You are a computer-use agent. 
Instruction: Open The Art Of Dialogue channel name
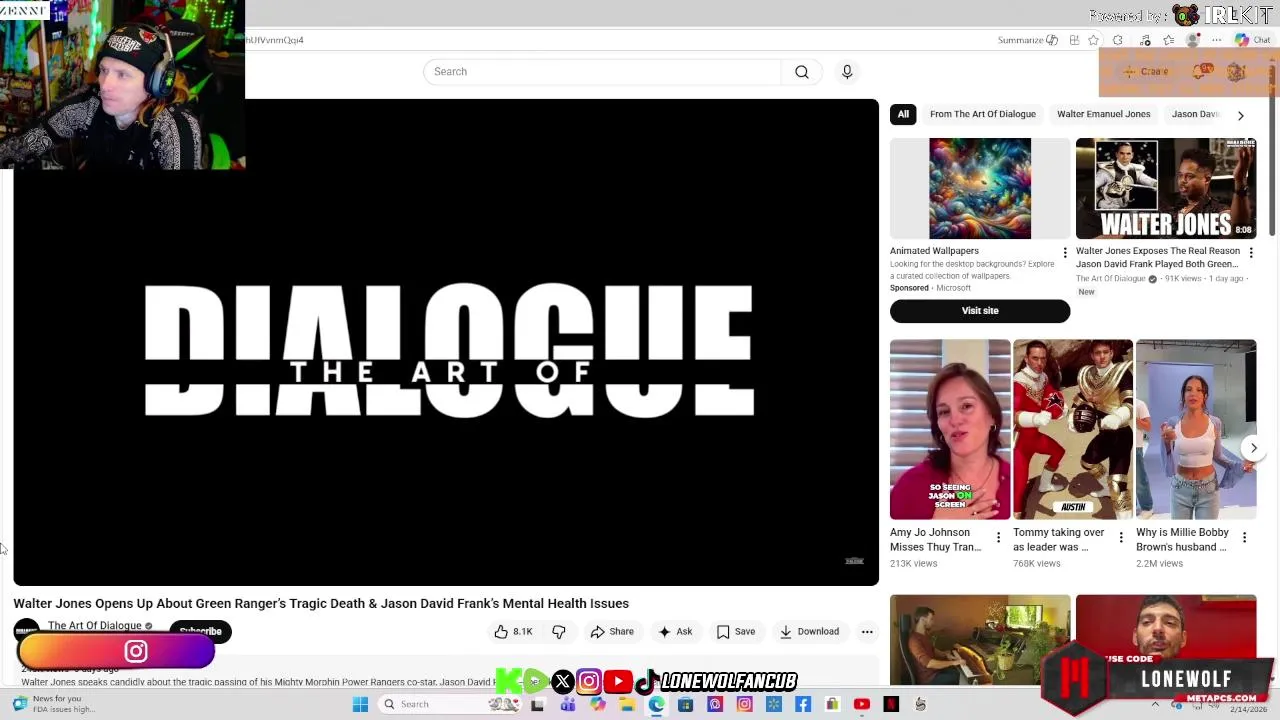[95, 626]
